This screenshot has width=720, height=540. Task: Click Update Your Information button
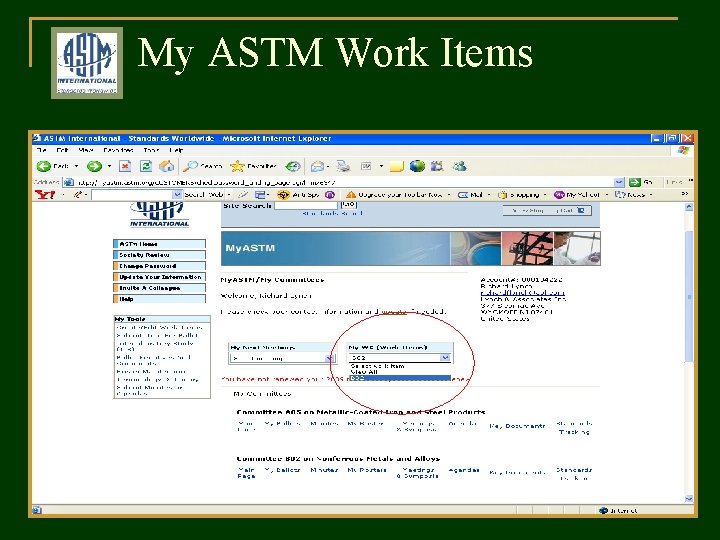click(159, 277)
